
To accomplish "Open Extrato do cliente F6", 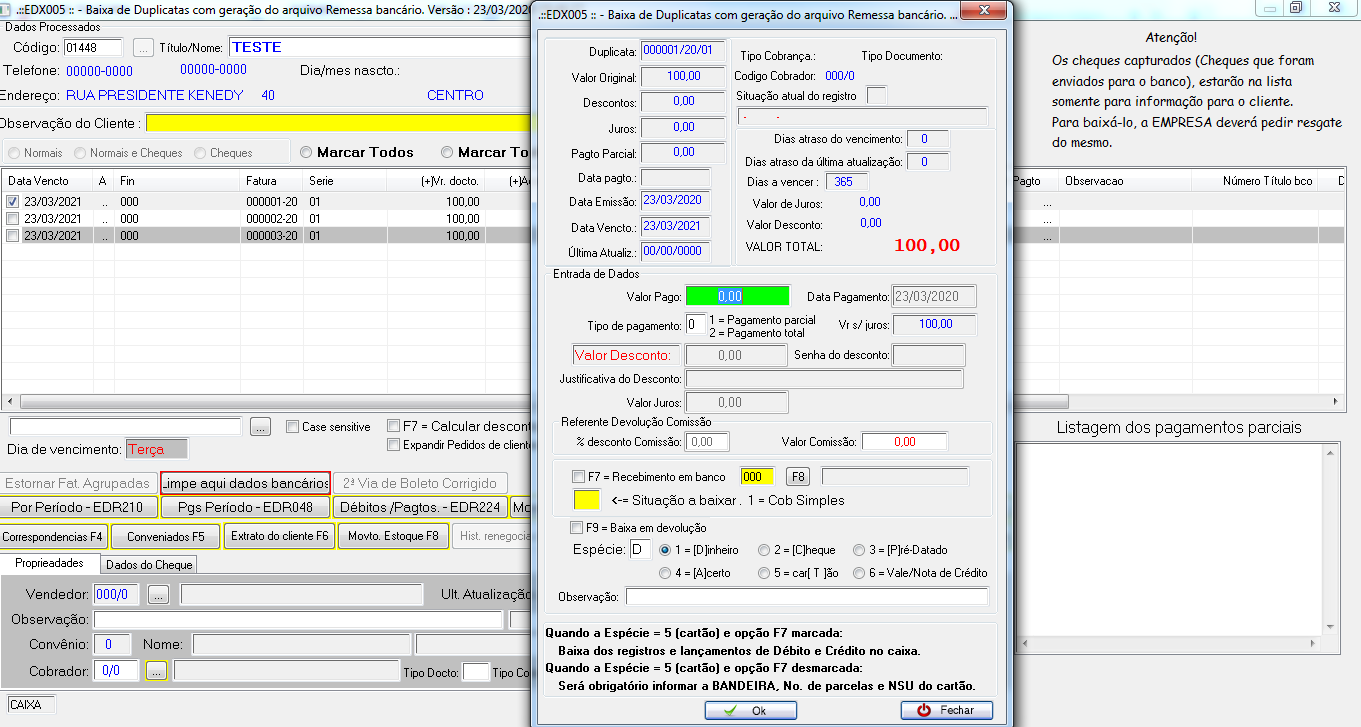I will (279, 536).
